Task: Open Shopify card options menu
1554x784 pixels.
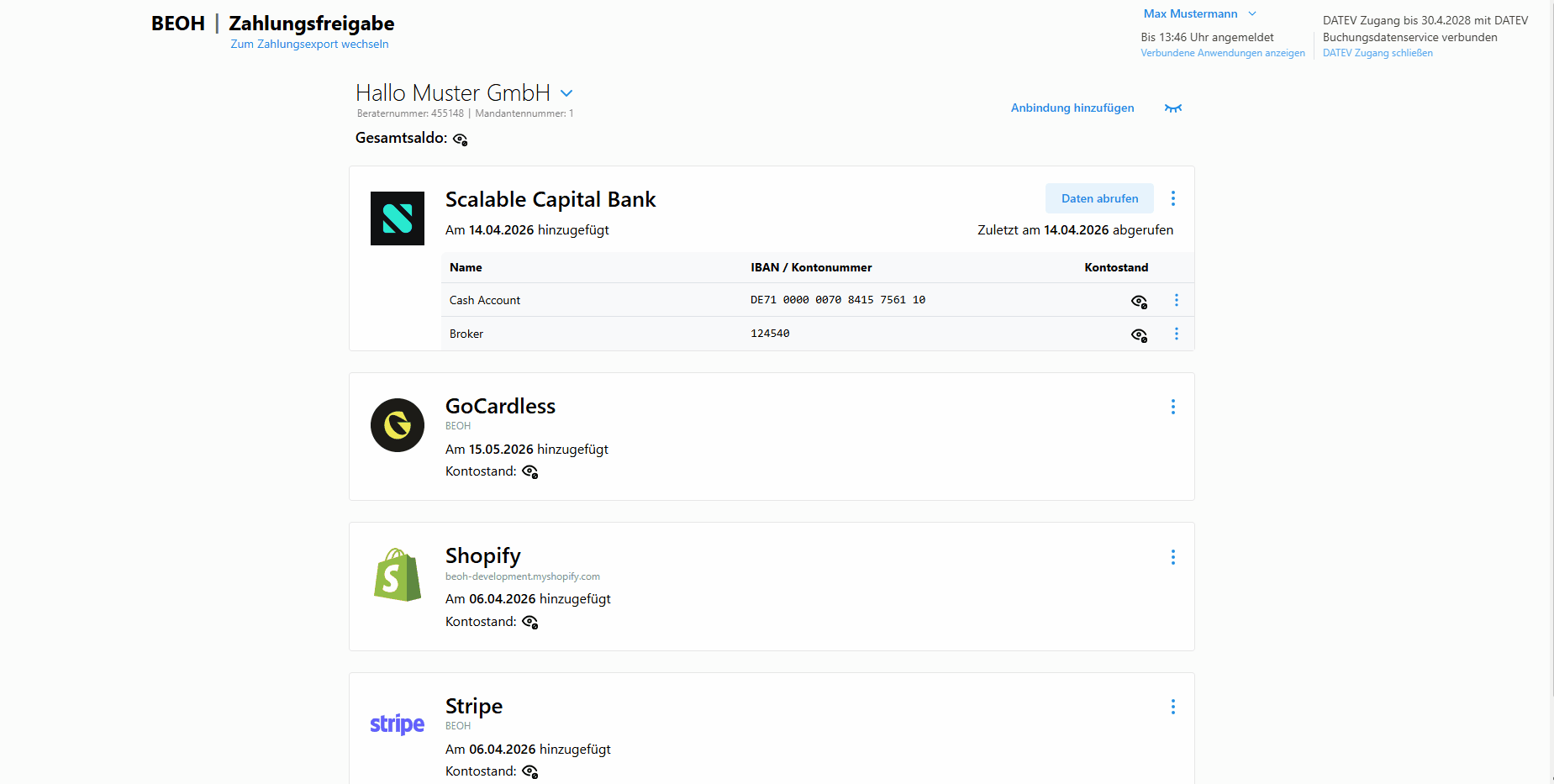Action: [x=1173, y=557]
